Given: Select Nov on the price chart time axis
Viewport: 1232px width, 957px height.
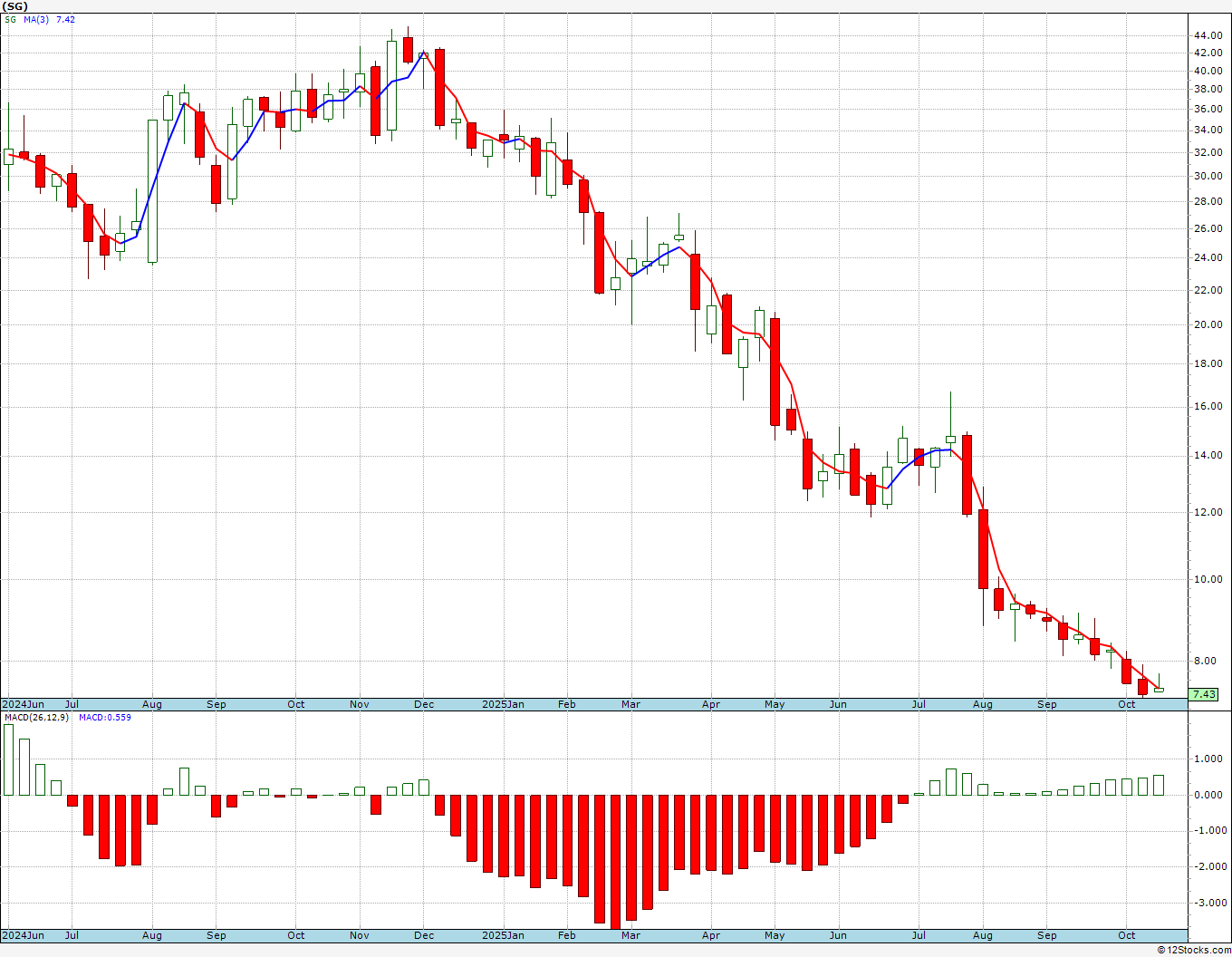Looking at the screenshot, I should point(360,704).
